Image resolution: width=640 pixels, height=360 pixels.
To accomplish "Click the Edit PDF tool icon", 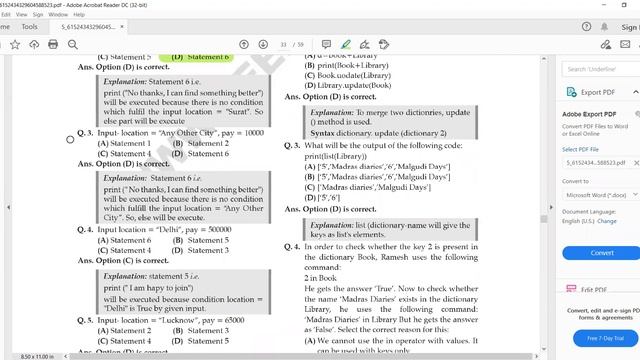I will tap(571, 289).
